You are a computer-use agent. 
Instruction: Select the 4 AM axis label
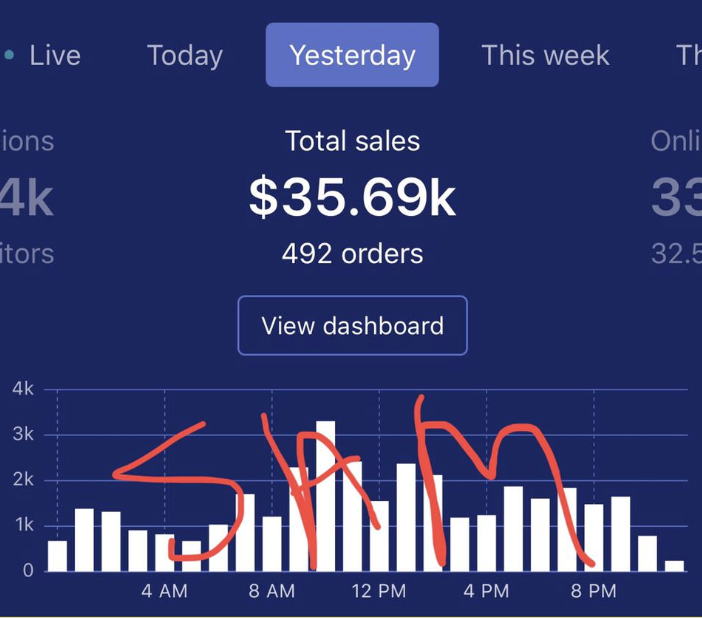164,591
